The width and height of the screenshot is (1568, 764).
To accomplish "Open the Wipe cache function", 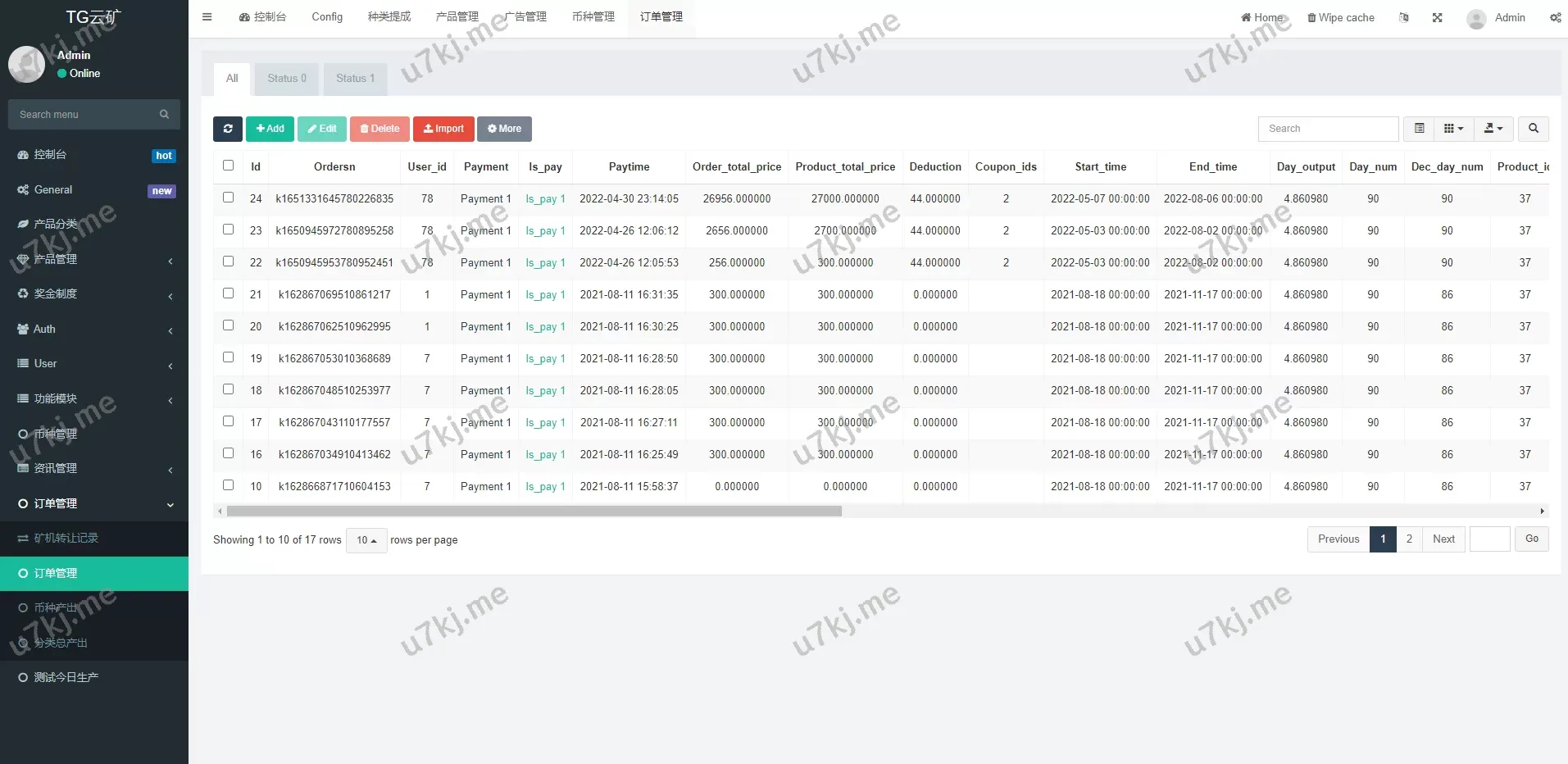I will coord(1341,17).
